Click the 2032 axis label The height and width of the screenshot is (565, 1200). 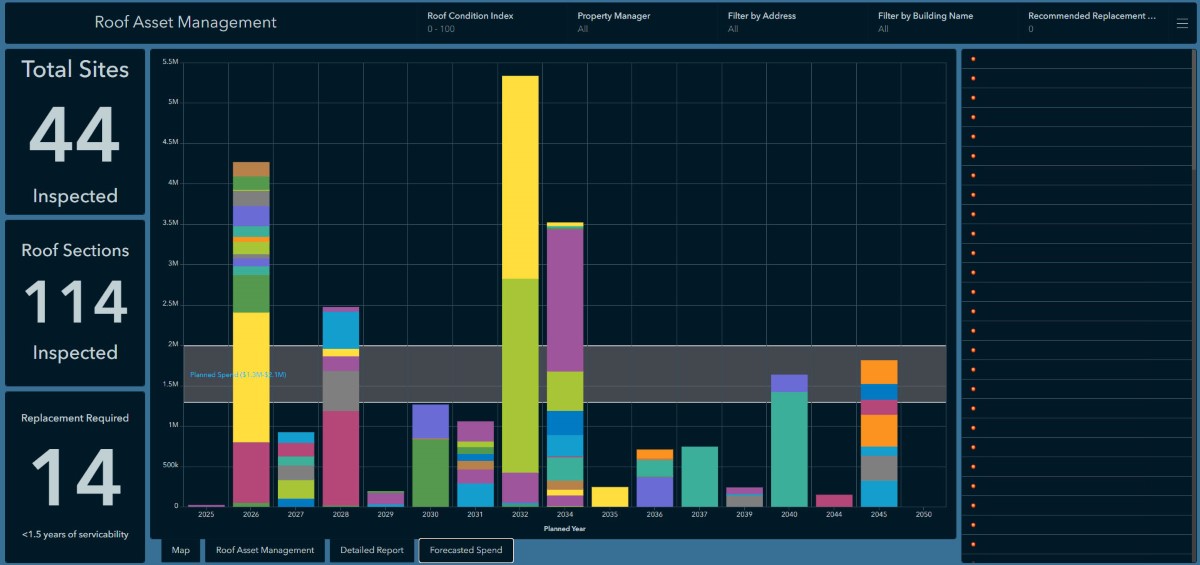tap(520, 514)
